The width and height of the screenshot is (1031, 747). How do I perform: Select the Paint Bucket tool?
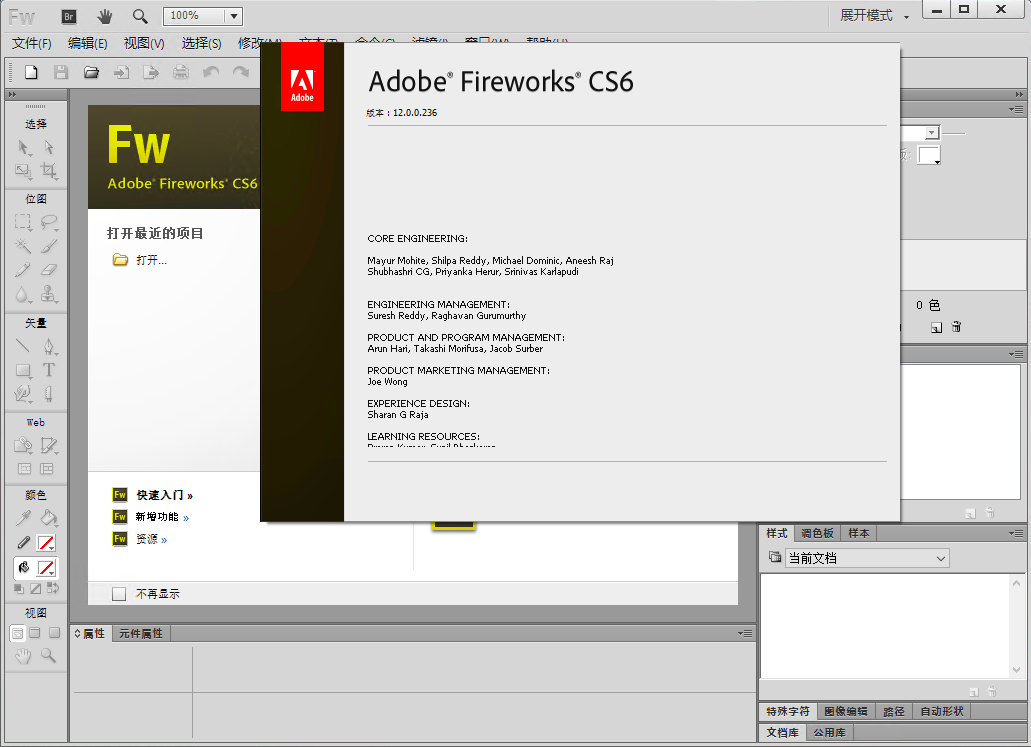49,518
